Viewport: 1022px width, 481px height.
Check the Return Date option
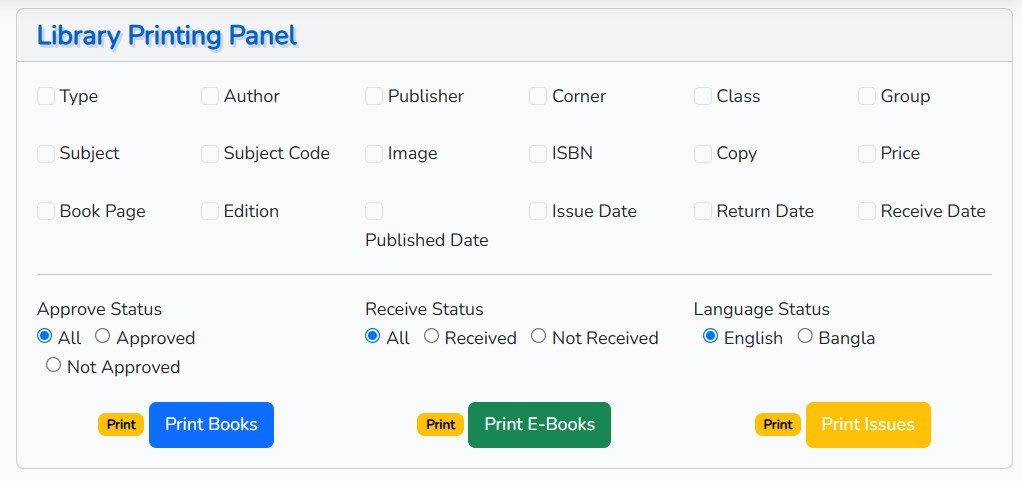tap(703, 211)
